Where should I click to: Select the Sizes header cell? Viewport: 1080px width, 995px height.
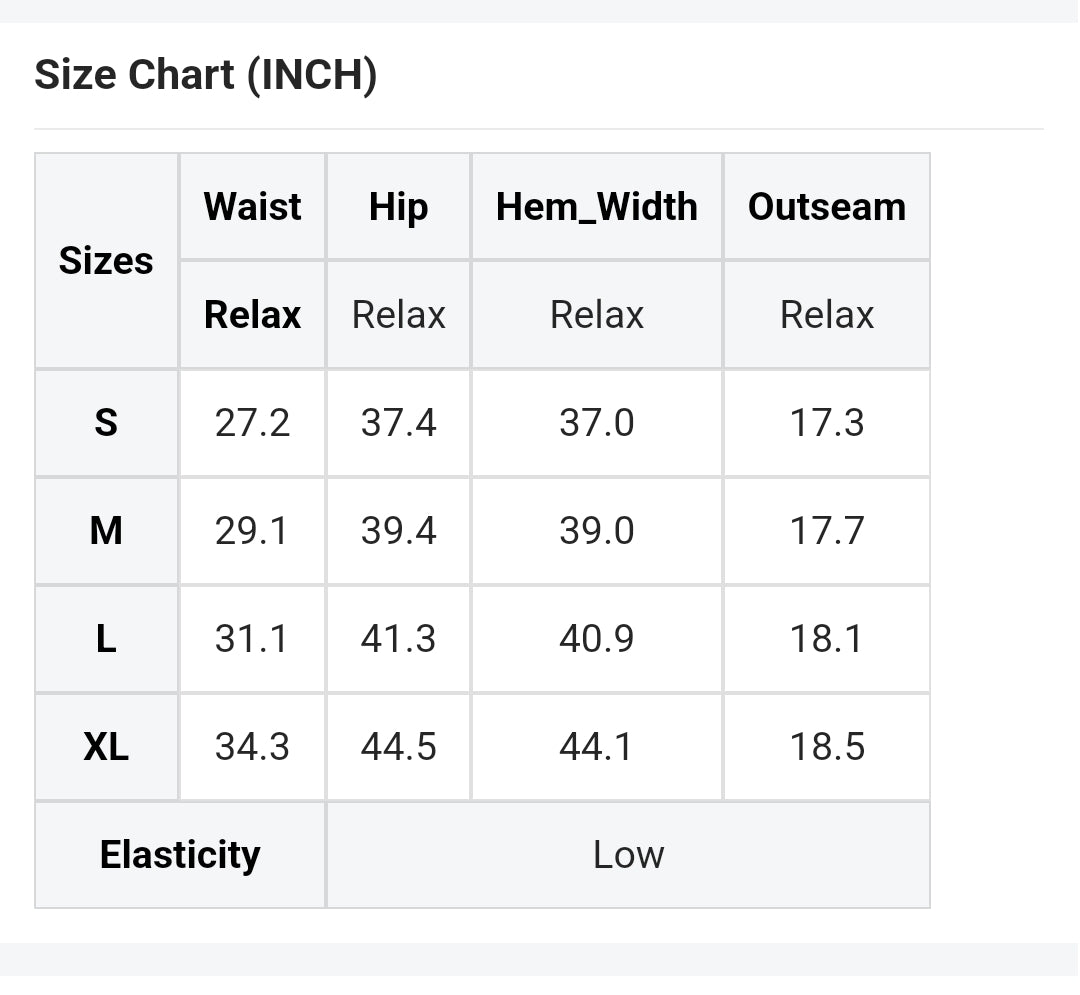(x=106, y=261)
